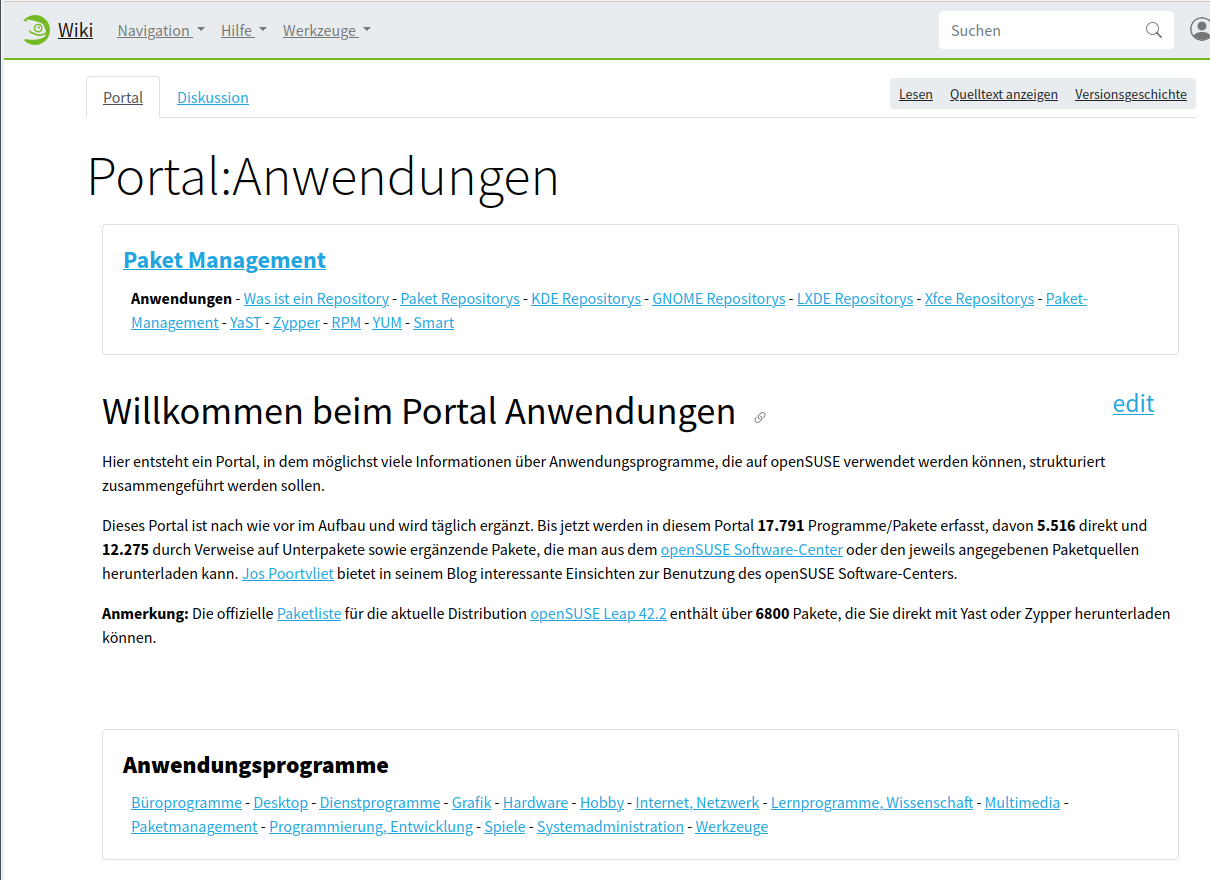The height and width of the screenshot is (880, 1210).
Task: Open the Multimedia category link
Action: 1022,802
